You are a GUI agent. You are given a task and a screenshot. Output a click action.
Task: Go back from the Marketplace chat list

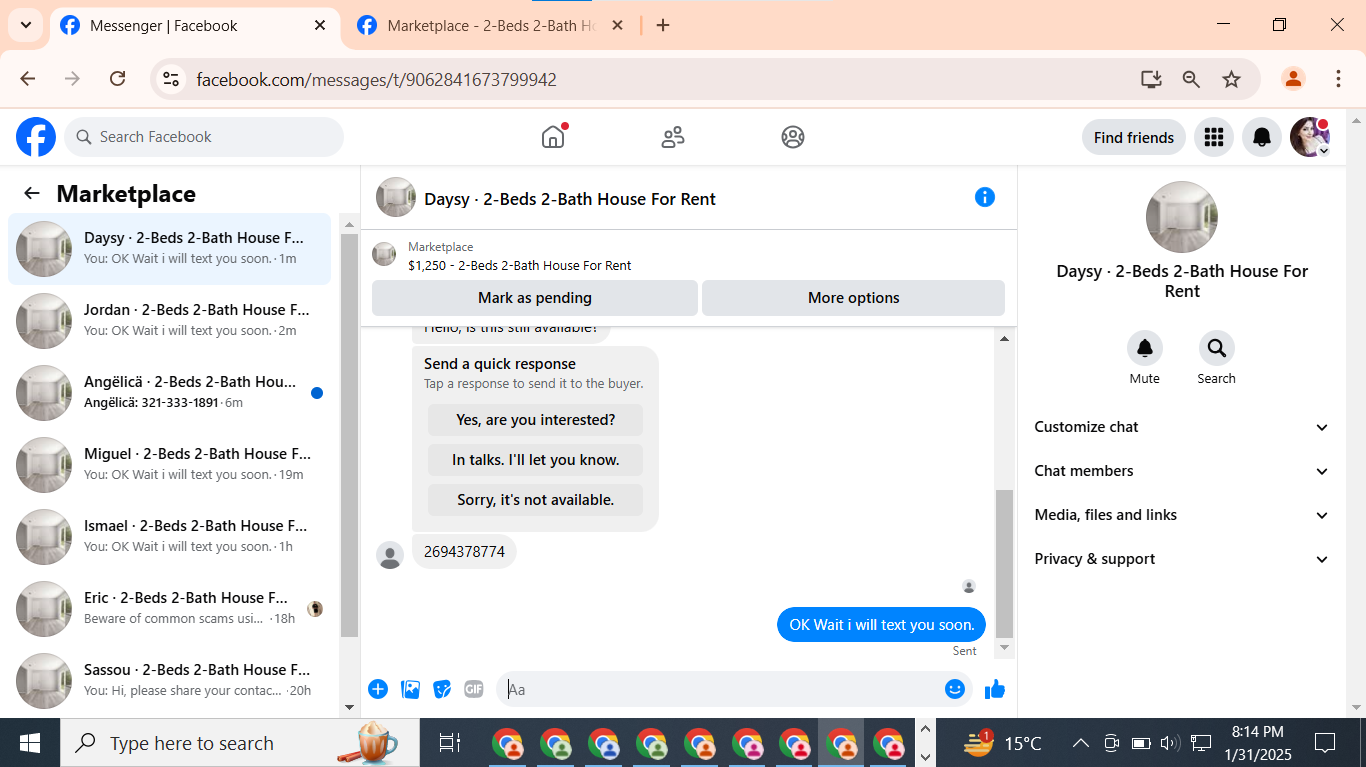[x=32, y=194]
